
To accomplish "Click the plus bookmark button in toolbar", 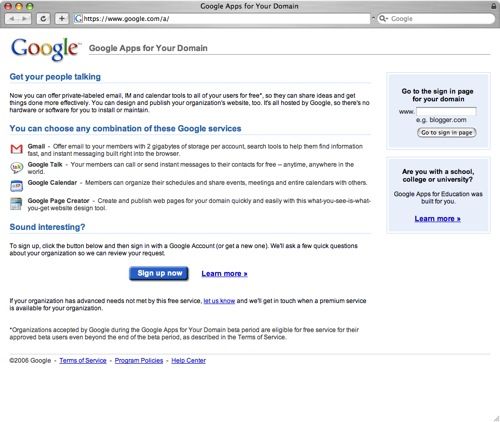I will 62,19.
